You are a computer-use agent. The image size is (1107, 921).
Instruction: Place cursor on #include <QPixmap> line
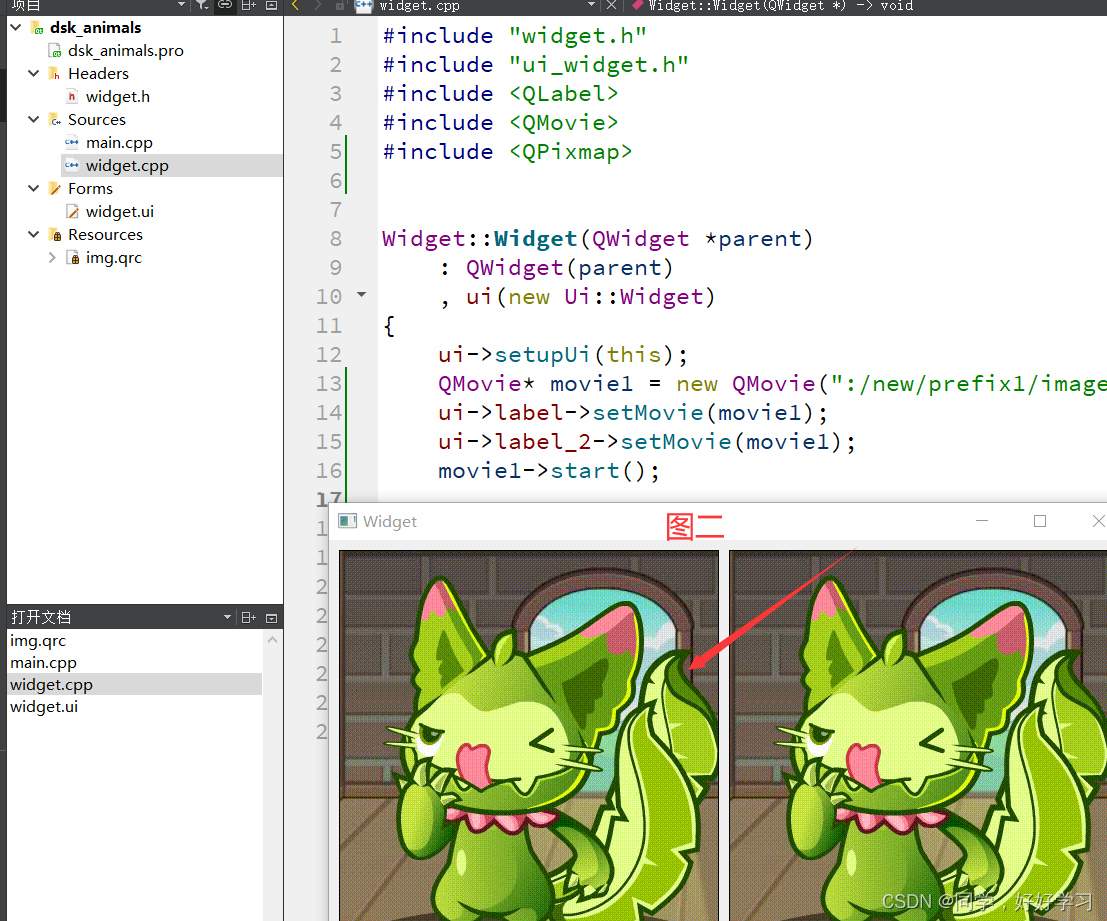pyautogui.click(x=508, y=151)
